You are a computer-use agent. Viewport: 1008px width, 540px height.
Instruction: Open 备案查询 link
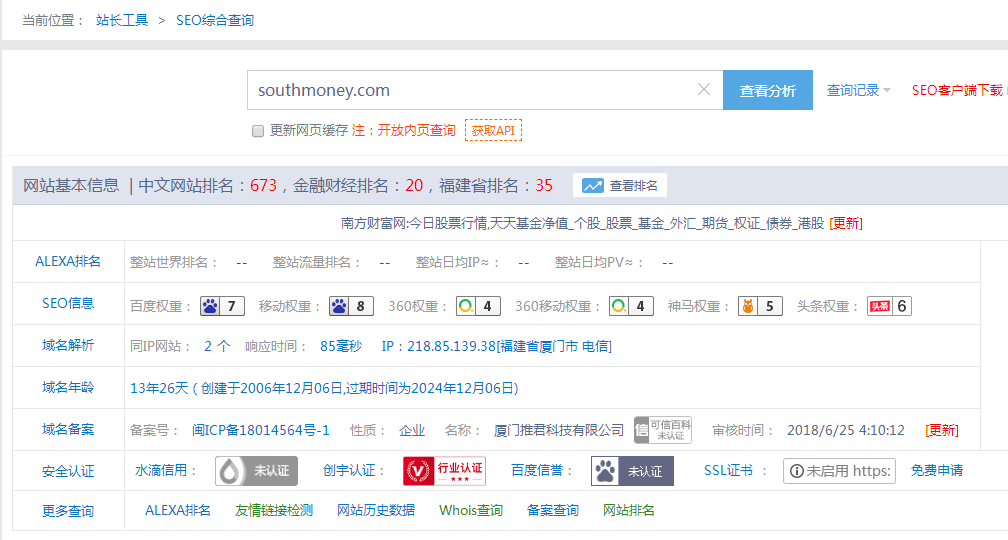point(553,510)
